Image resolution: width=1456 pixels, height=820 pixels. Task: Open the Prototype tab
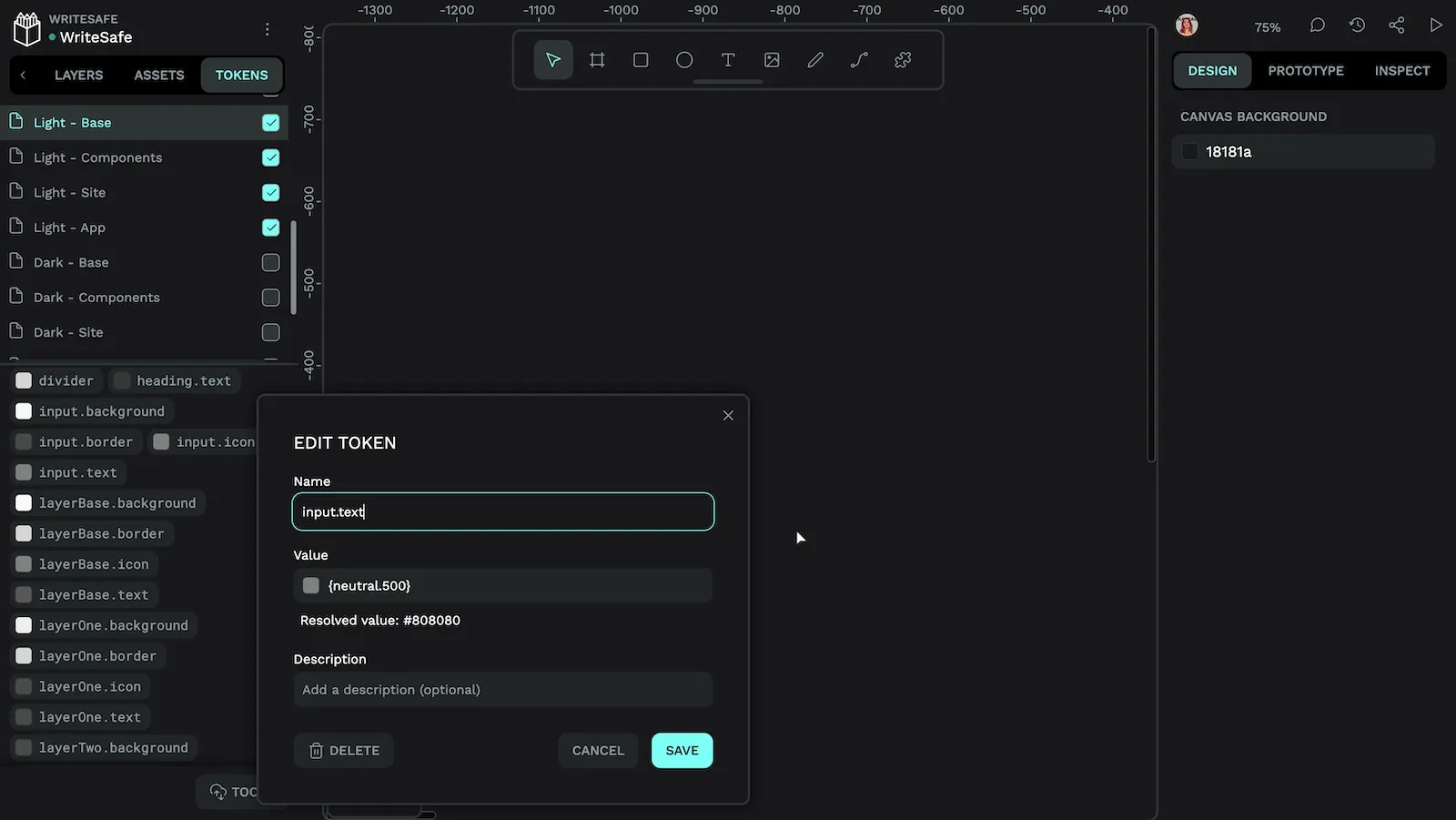(x=1306, y=71)
